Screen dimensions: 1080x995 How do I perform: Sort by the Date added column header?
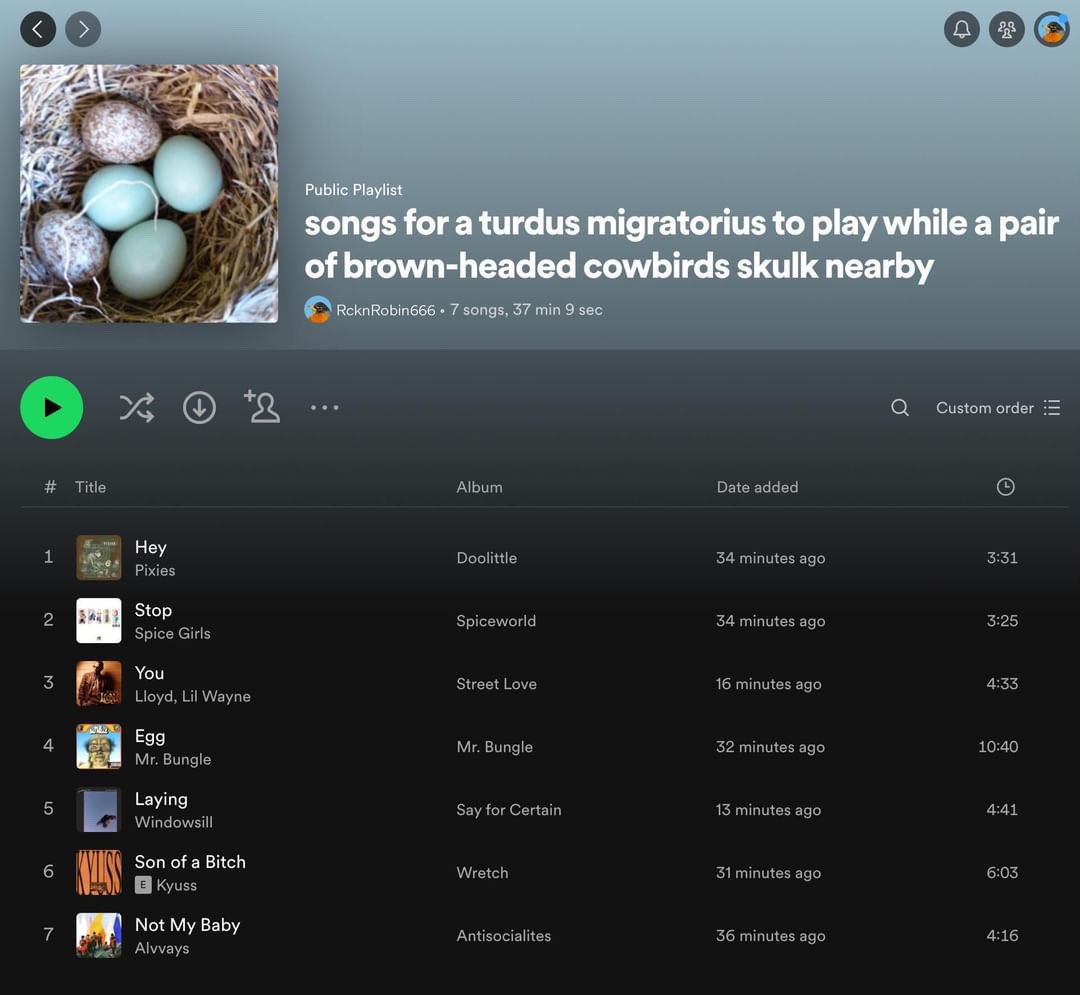coord(757,487)
